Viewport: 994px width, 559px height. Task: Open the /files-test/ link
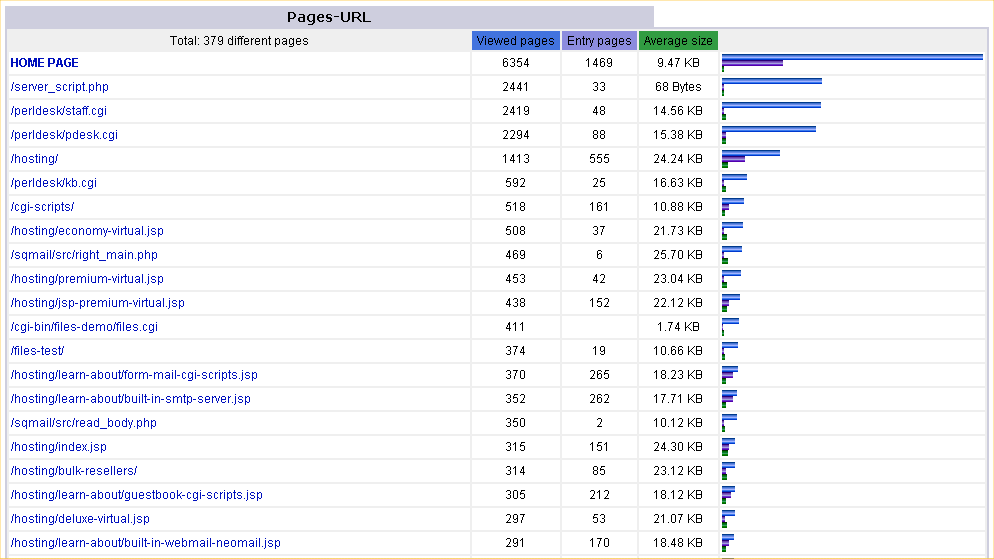pyautogui.click(x=37, y=351)
